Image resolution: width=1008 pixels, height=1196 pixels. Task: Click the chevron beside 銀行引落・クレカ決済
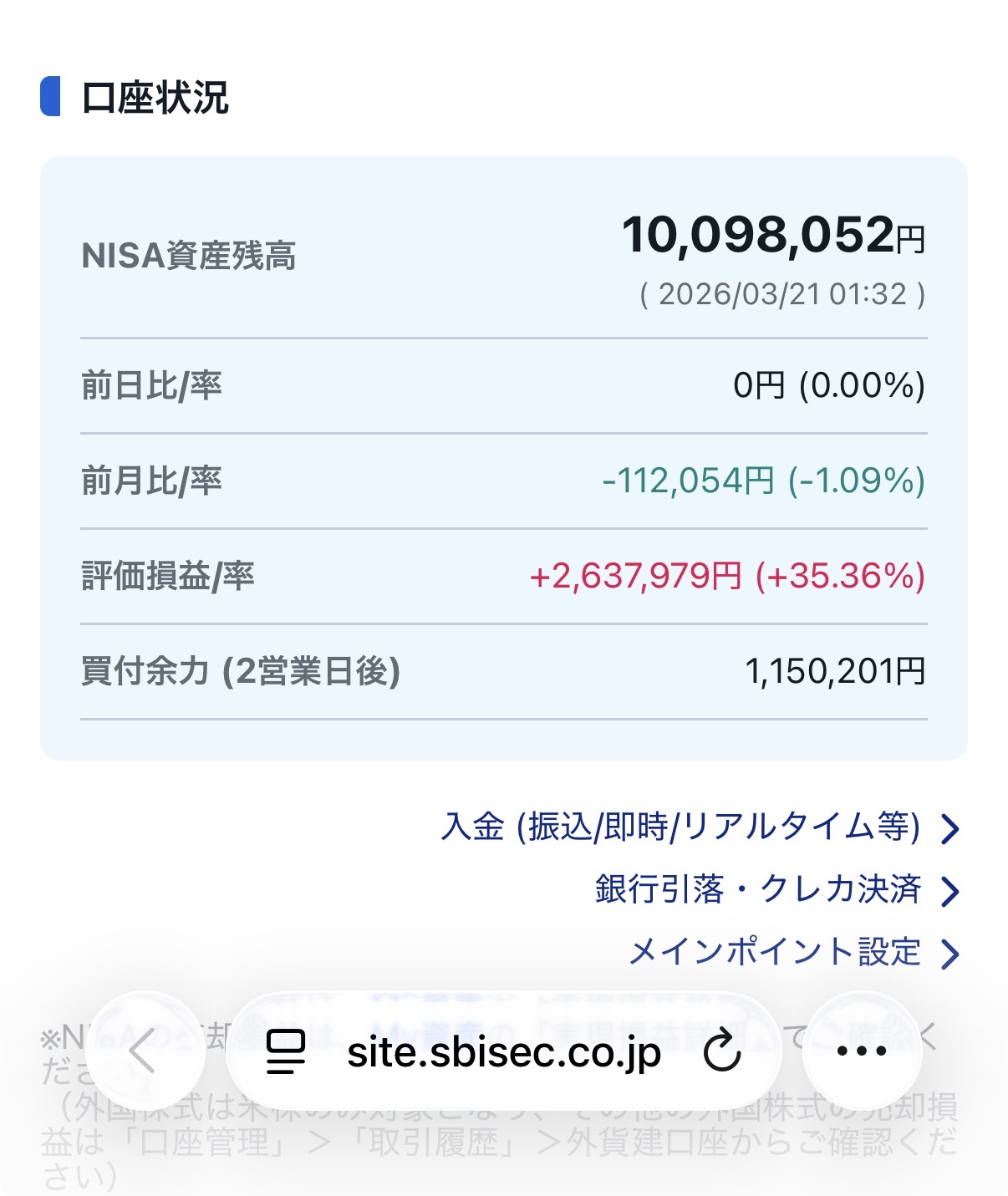949,891
